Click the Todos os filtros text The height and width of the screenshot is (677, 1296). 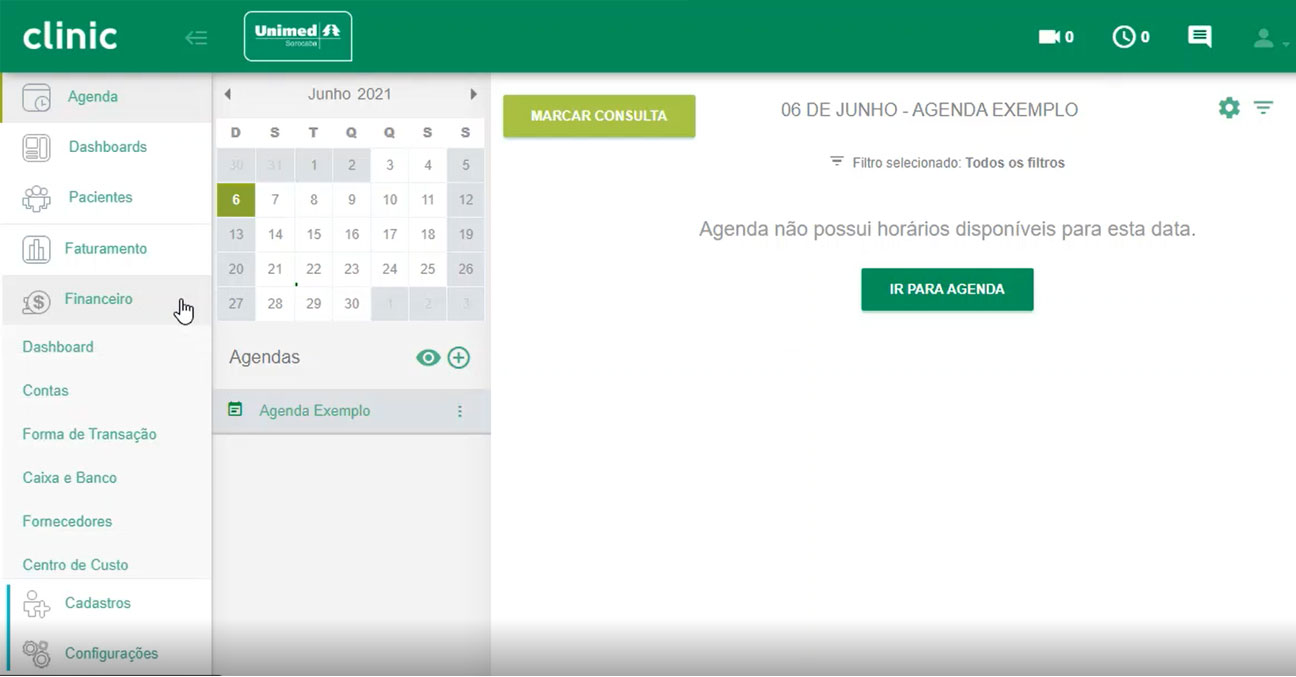(x=1015, y=162)
